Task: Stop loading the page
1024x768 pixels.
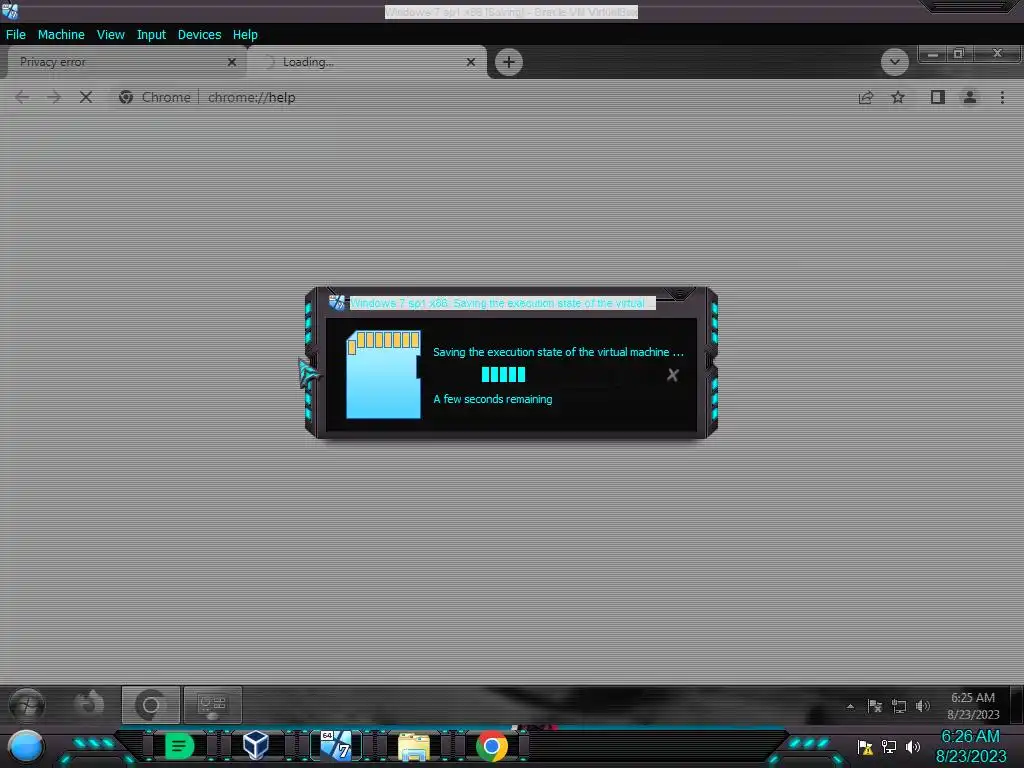Action: [86, 97]
